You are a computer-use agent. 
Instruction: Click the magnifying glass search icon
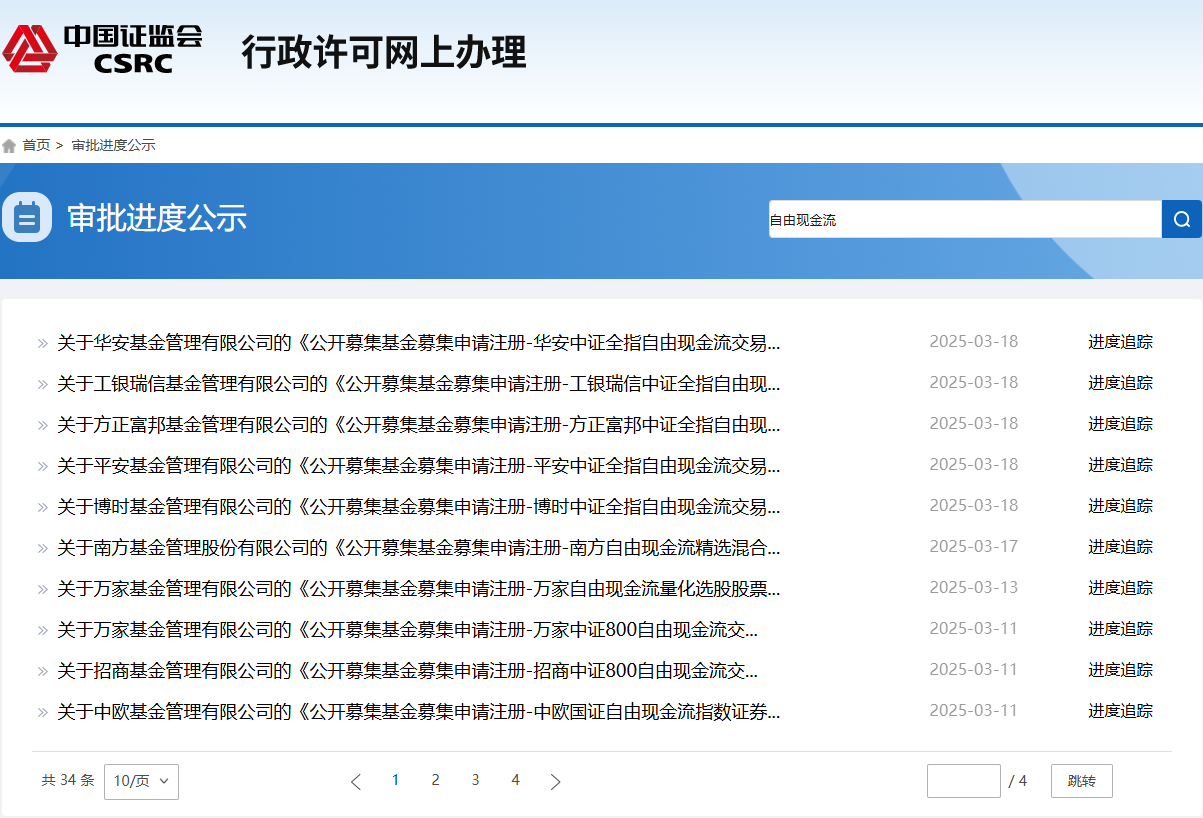(1182, 219)
